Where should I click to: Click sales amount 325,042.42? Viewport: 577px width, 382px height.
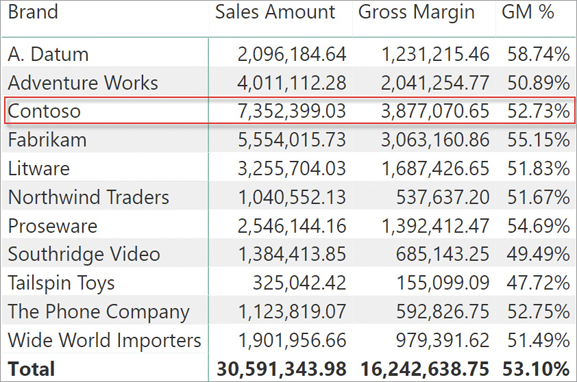300,283
